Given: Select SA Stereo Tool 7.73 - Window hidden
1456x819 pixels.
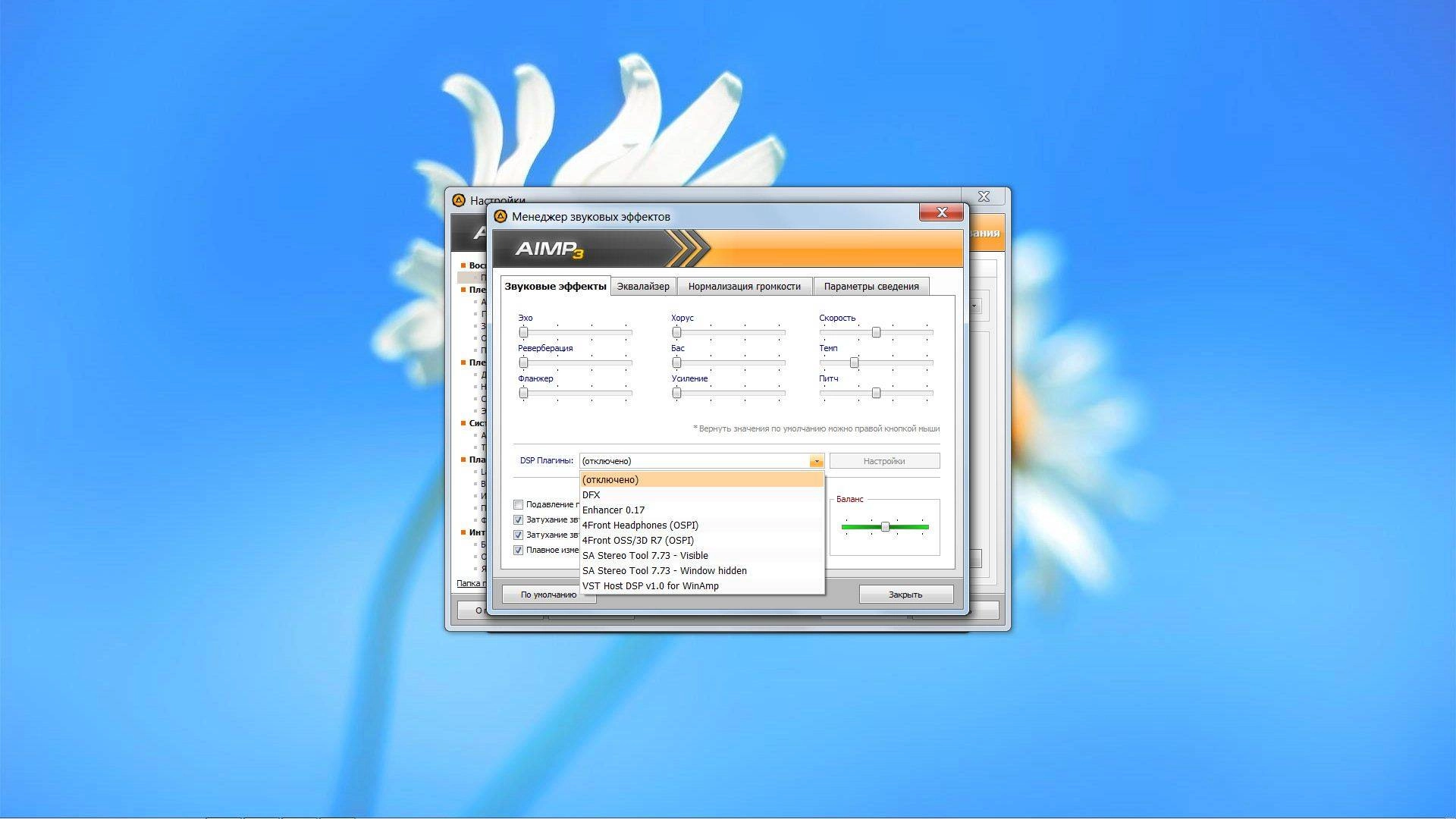Looking at the screenshot, I should point(701,570).
